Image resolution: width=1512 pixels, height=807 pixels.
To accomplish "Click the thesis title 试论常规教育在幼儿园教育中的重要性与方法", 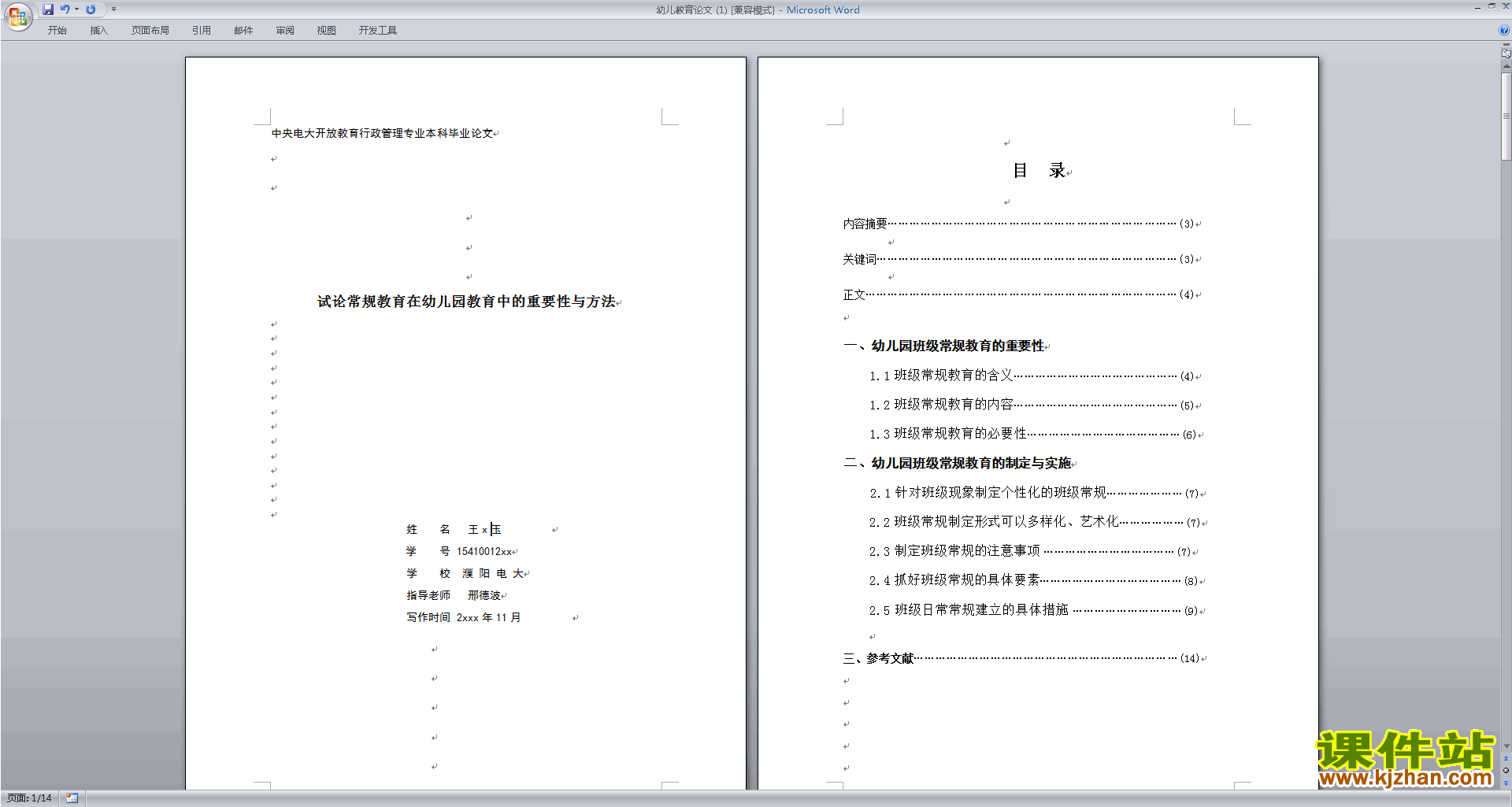I will tap(466, 302).
